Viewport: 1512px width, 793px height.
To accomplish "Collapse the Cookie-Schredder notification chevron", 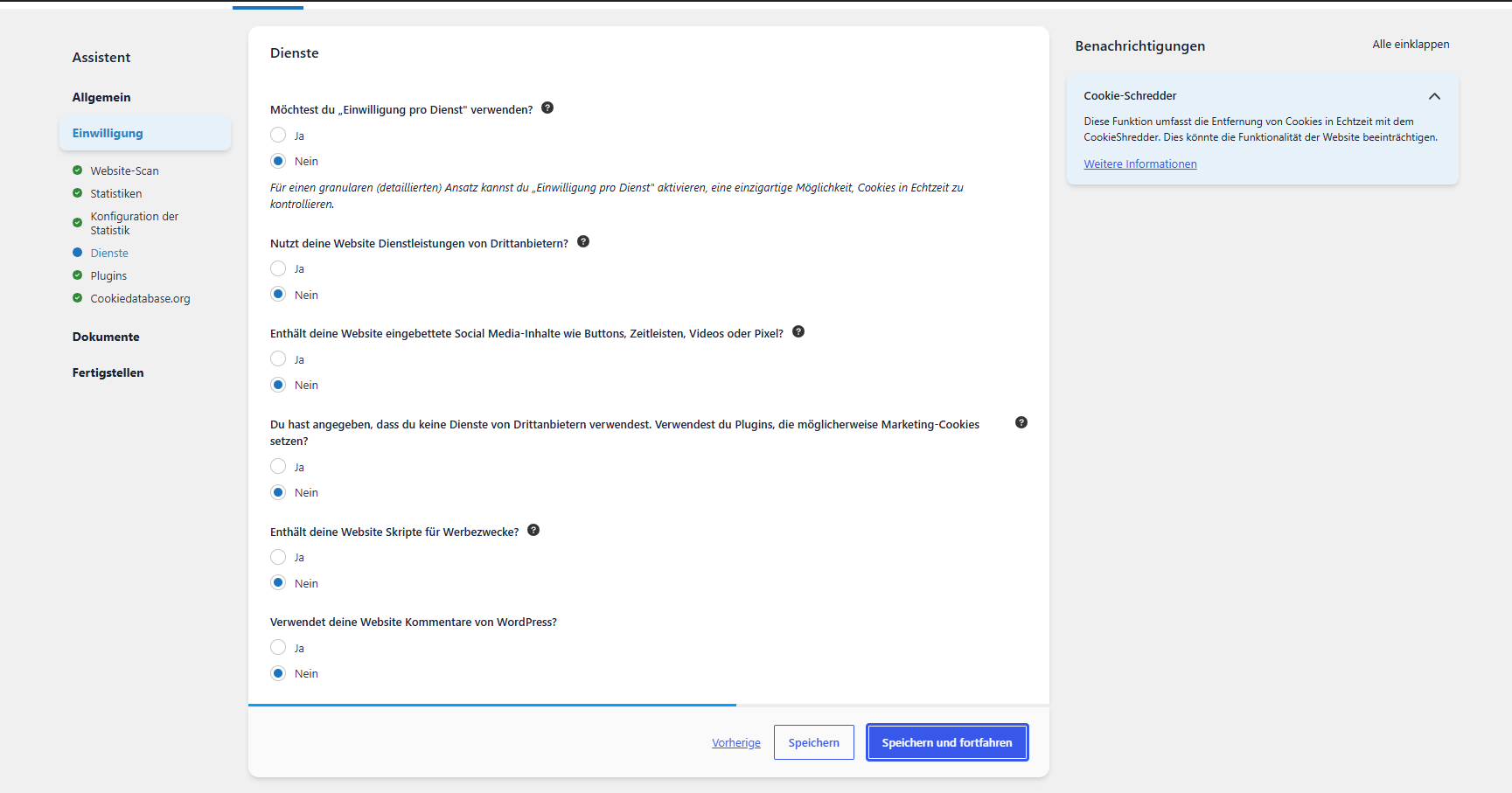I will coord(1434,96).
